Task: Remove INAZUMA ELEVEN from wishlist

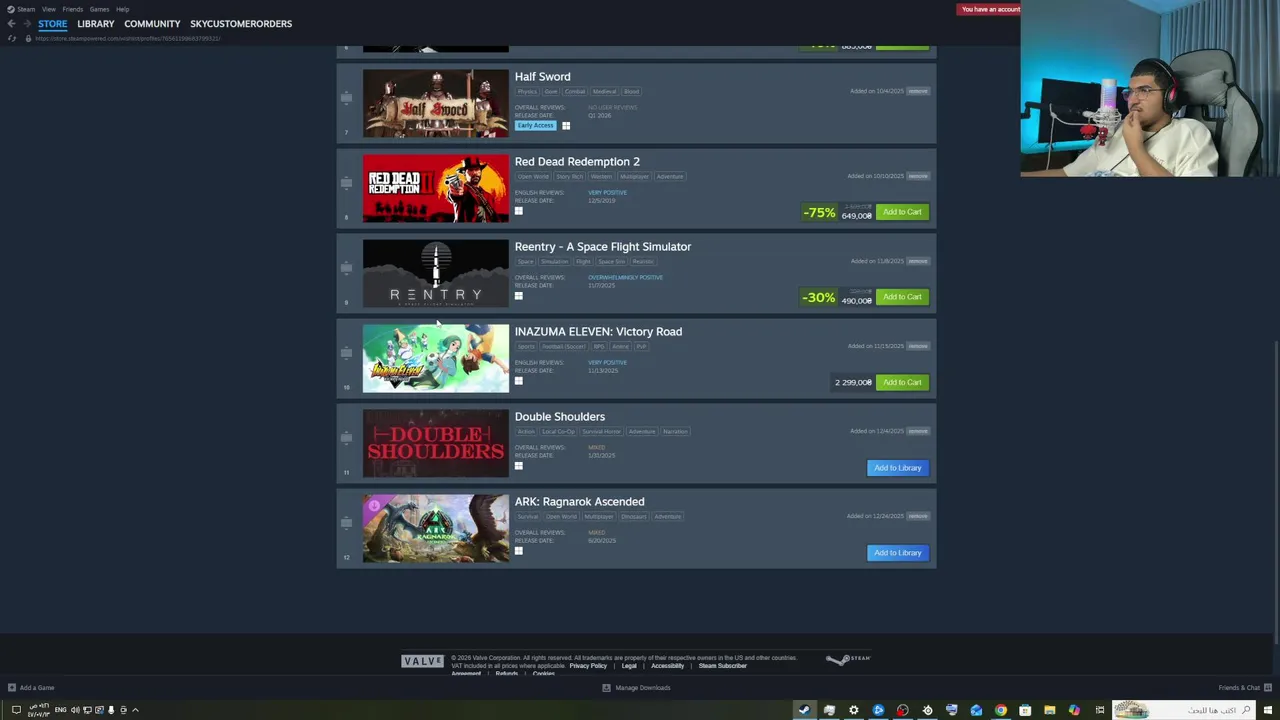Action: point(918,346)
